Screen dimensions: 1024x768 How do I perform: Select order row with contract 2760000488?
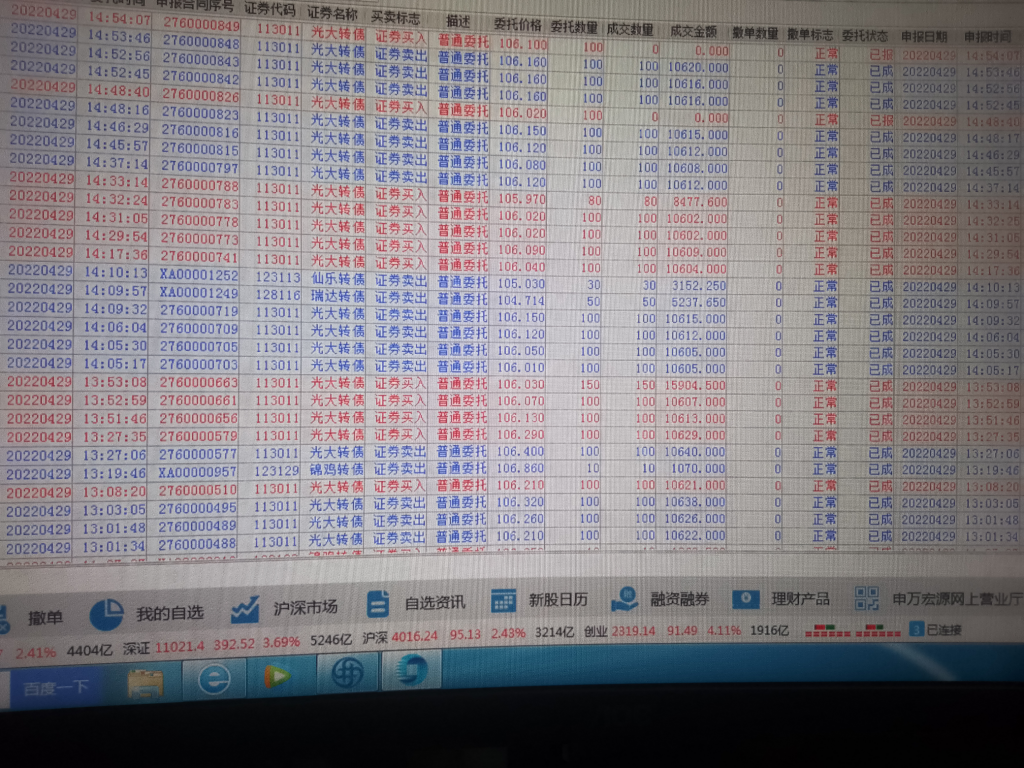click(512, 541)
